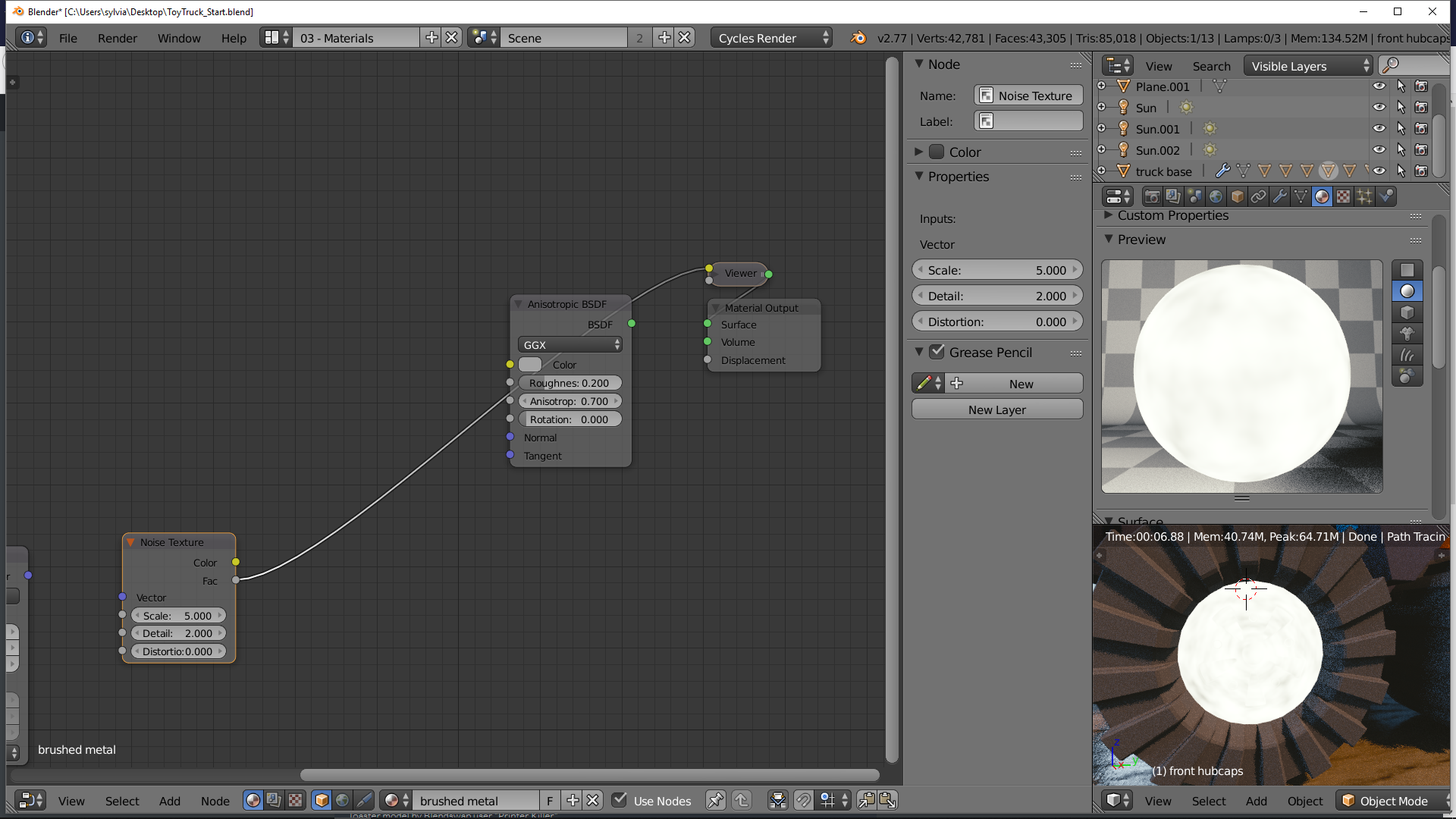Open the Modifiers wrench tab
1456x819 pixels.
(x=1279, y=196)
